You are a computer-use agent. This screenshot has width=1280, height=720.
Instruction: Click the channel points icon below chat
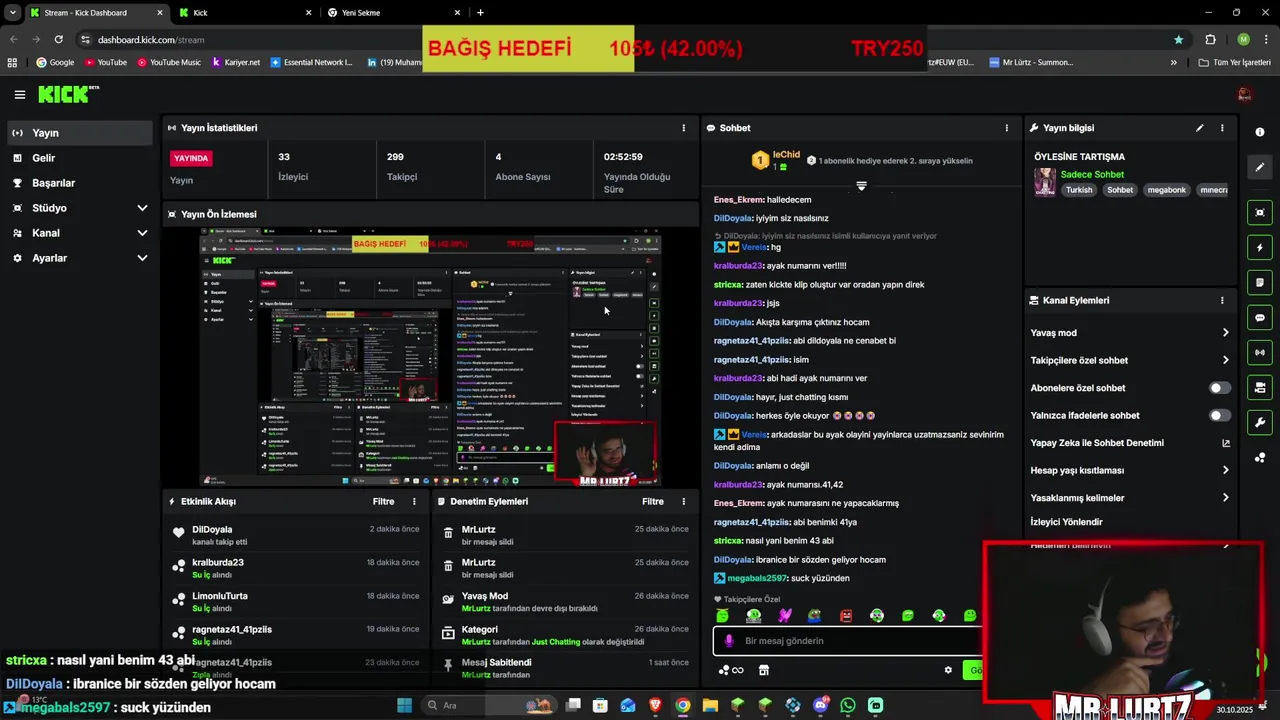pyautogui.click(x=731, y=670)
